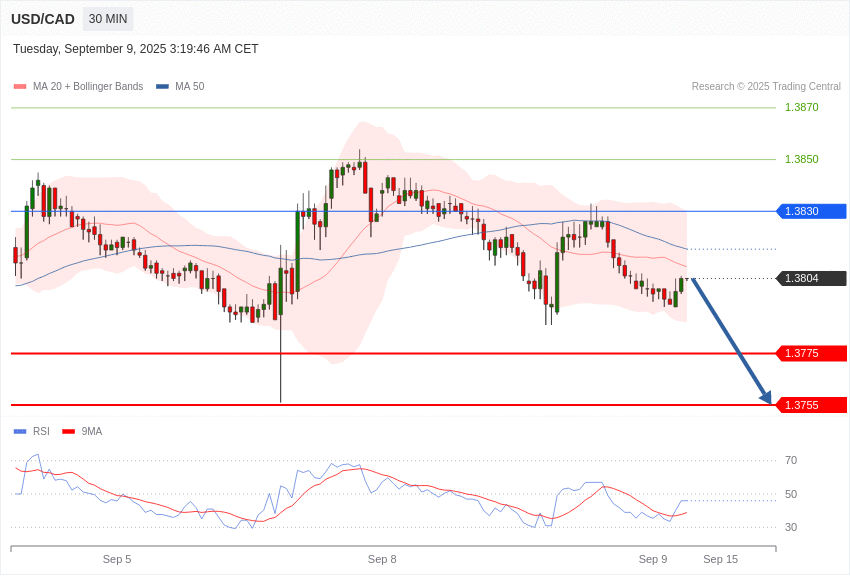Click the Sep 5 date axis label
The height and width of the screenshot is (576, 850).
tap(117, 559)
